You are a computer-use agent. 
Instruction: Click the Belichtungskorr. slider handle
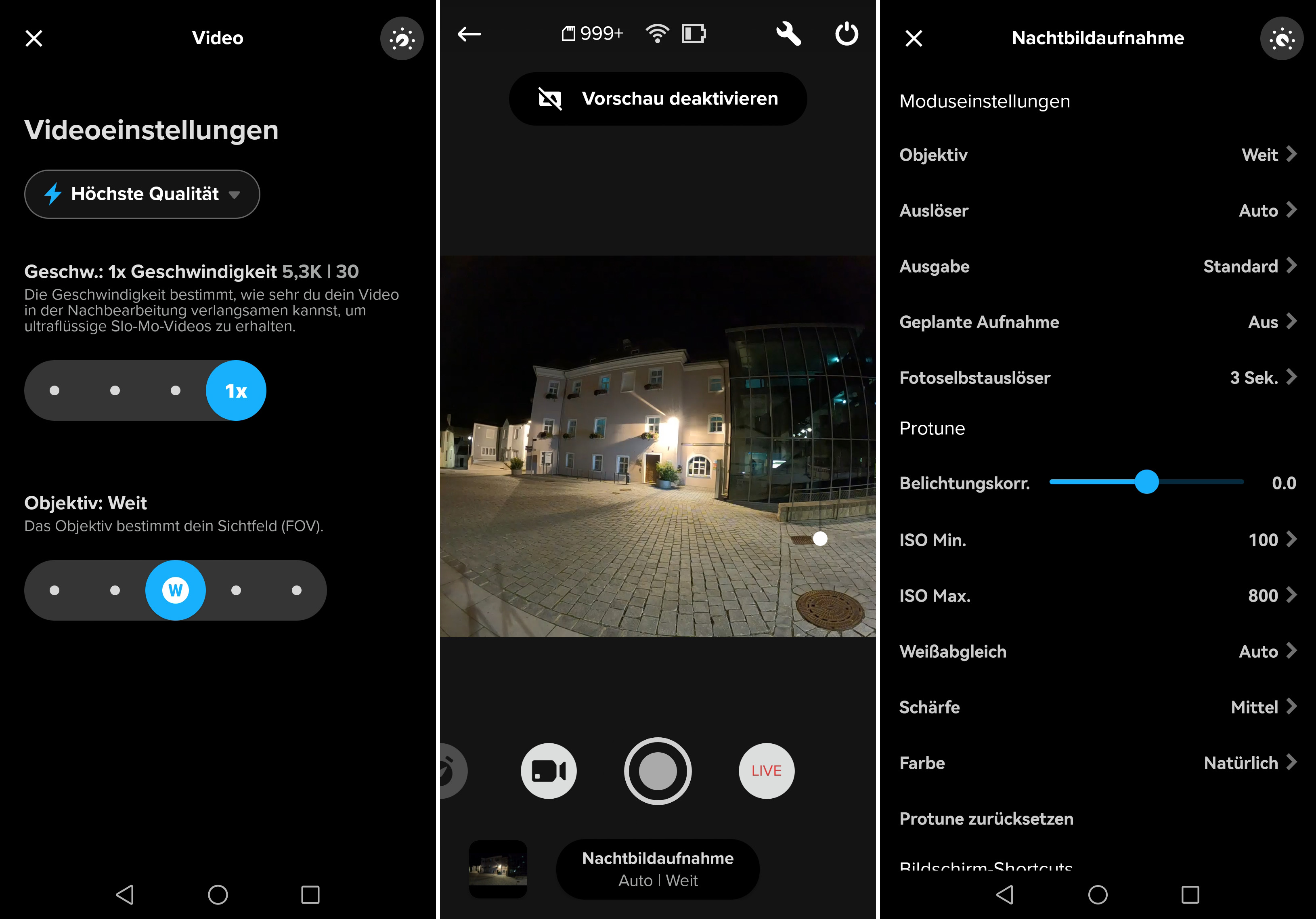click(1146, 482)
